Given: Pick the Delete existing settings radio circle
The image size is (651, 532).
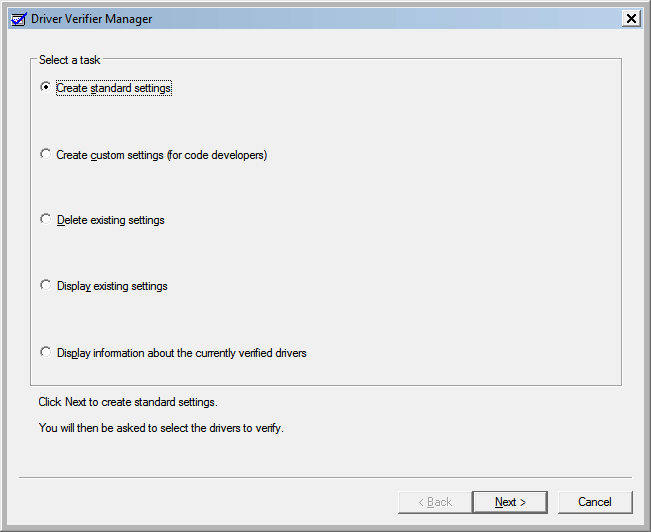Looking at the screenshot, I should (45, 219).
